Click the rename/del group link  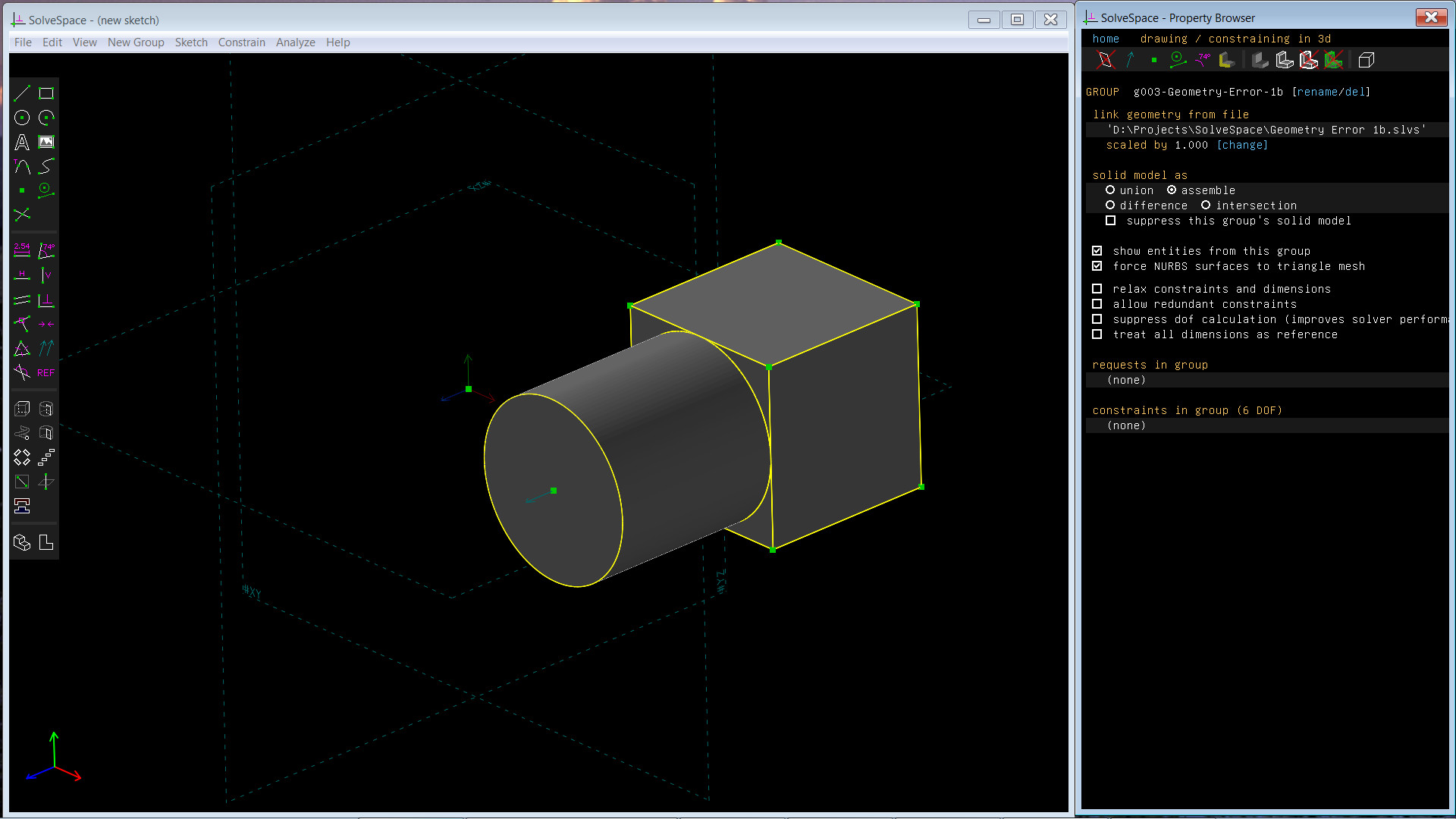coord(1332,92)
